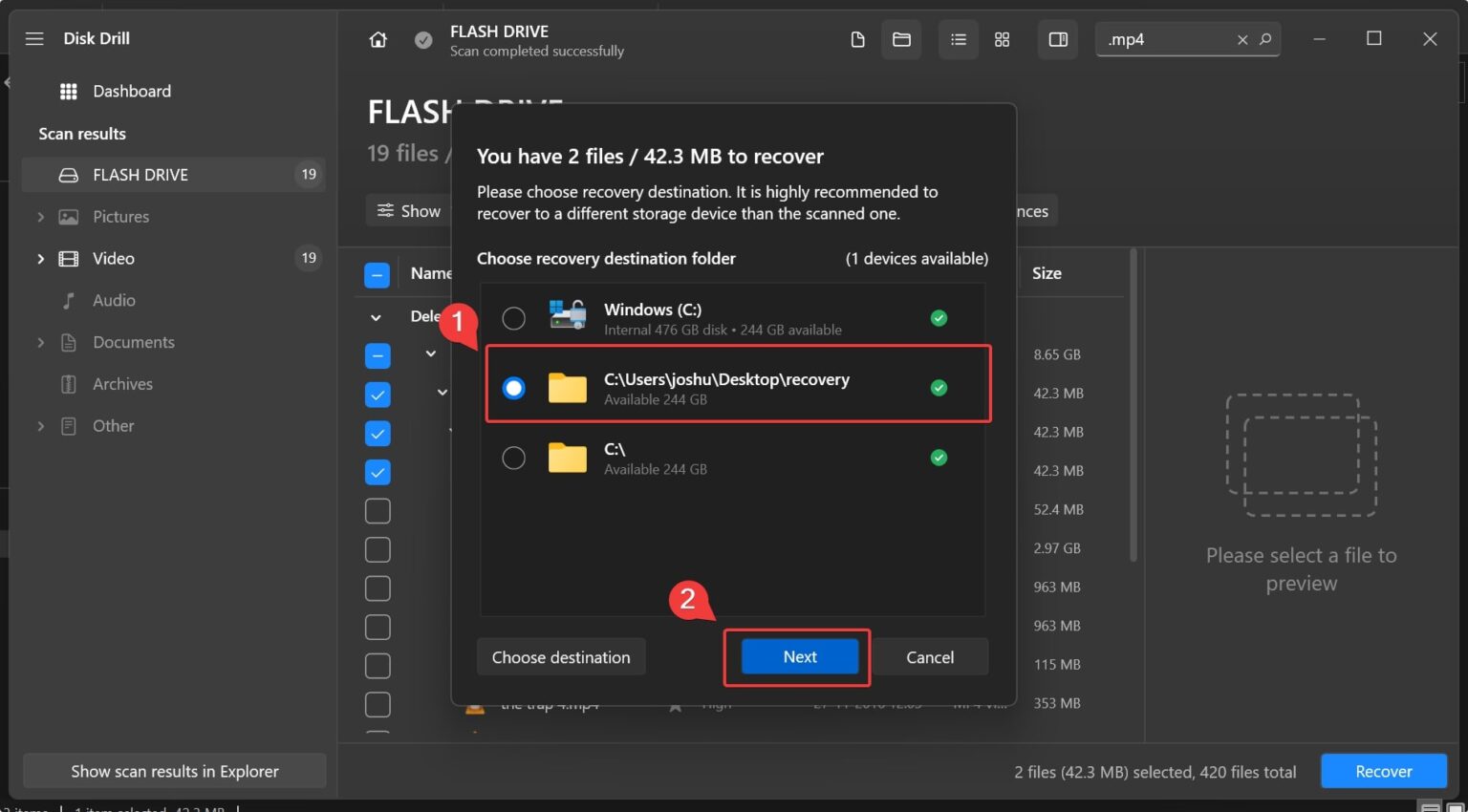The width and height of the screenshot is (1468, 812).
Task: Collapse the Deleted files group chevron
Action: (375, 316)
